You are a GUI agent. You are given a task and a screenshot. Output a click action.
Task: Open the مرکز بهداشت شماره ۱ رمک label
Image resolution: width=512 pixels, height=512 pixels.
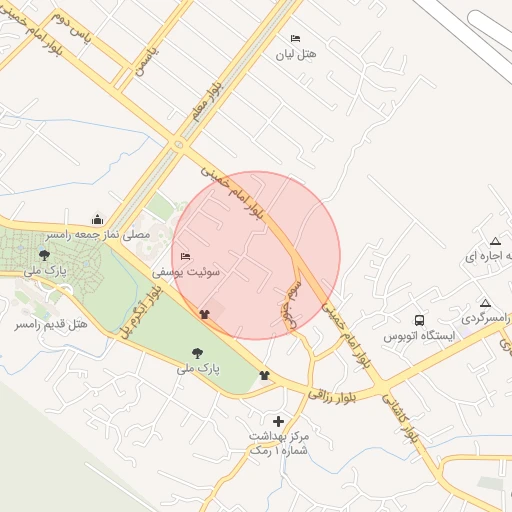[279, 443]
